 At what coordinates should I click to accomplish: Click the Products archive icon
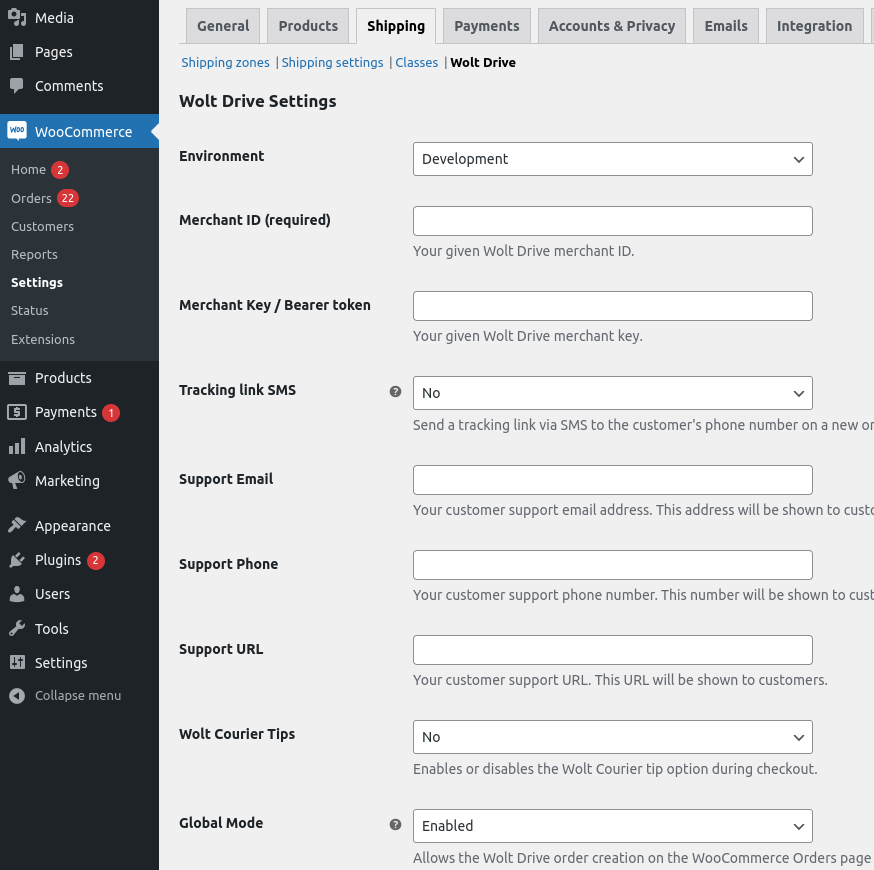click(17, 378)
